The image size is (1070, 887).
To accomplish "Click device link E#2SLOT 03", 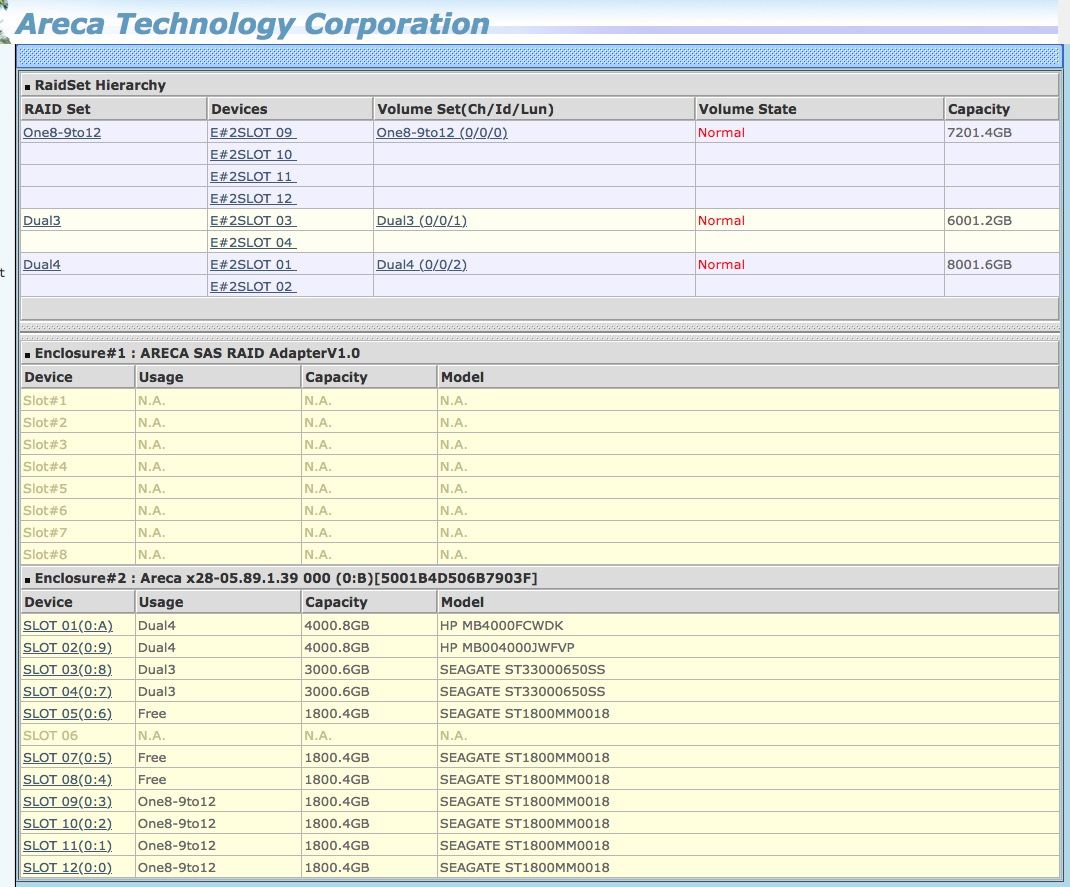I will coord(252,220).
